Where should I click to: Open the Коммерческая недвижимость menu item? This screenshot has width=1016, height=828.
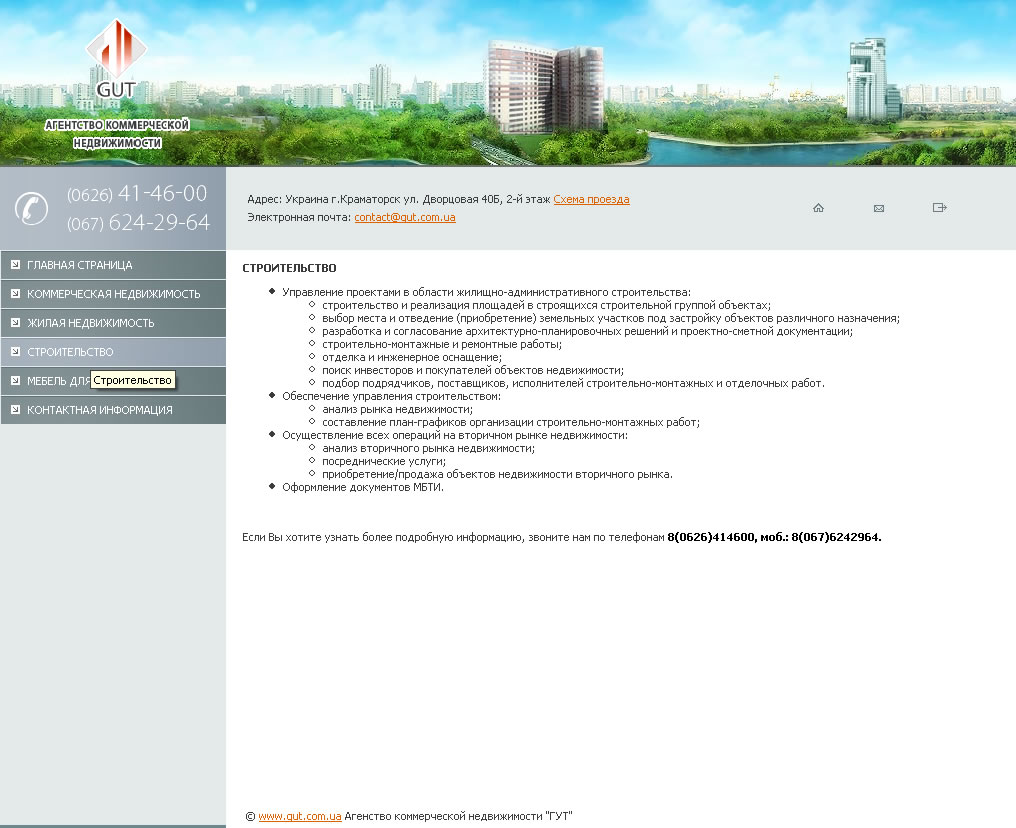[113, 294]
